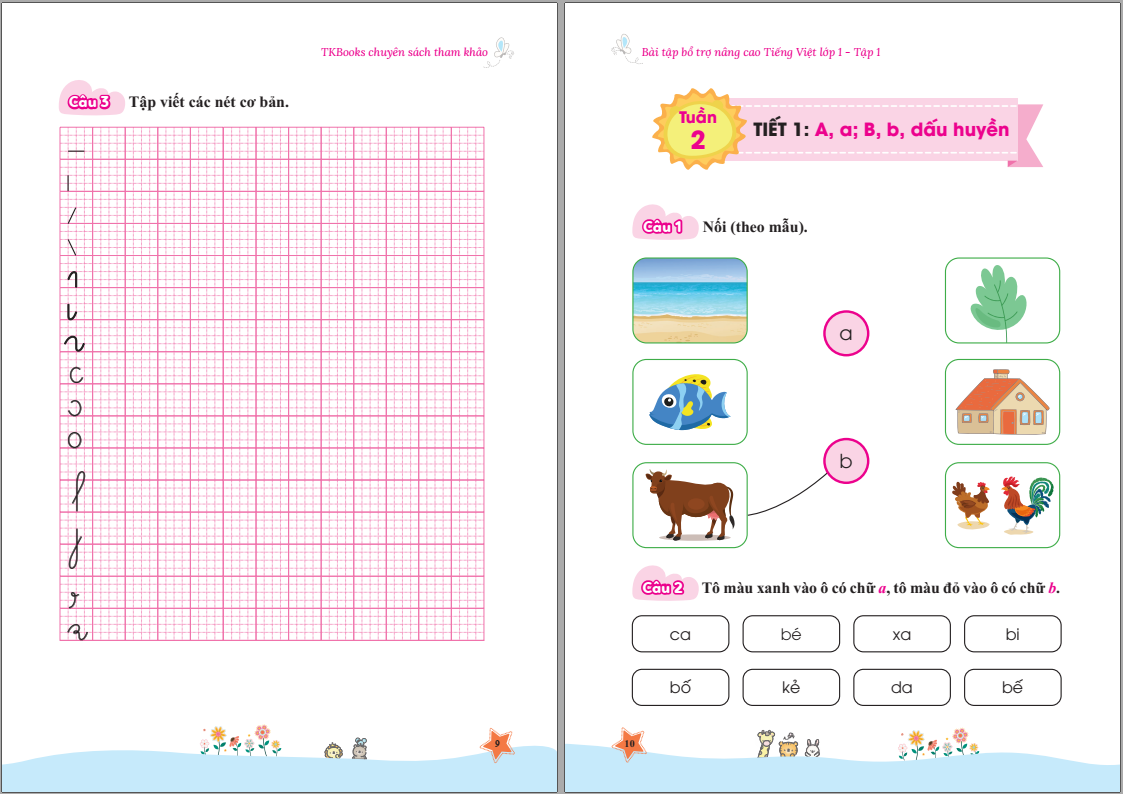Image resolution: width=1123 pixels, height=794 pixels.
Task: Select the word box 'bố'
Action: (x=680, y=687)
